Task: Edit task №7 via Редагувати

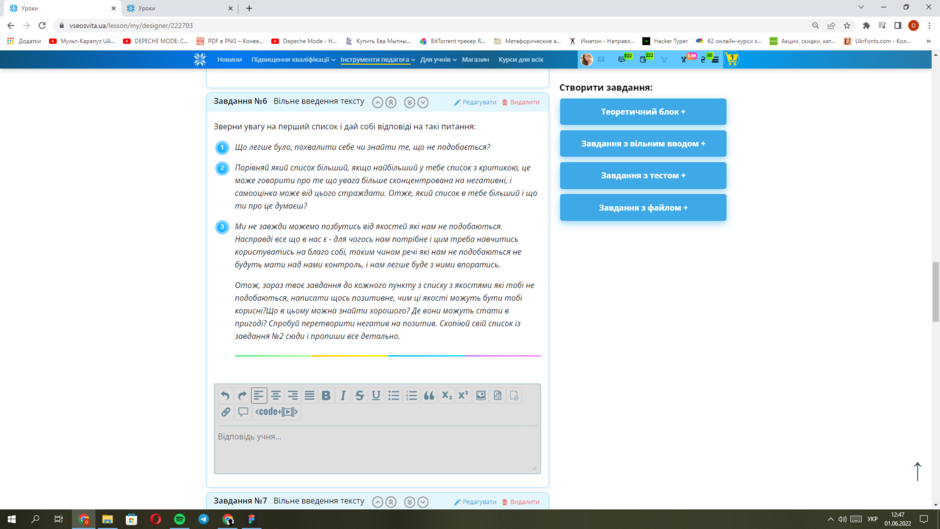Action: (x=475, y=502)
